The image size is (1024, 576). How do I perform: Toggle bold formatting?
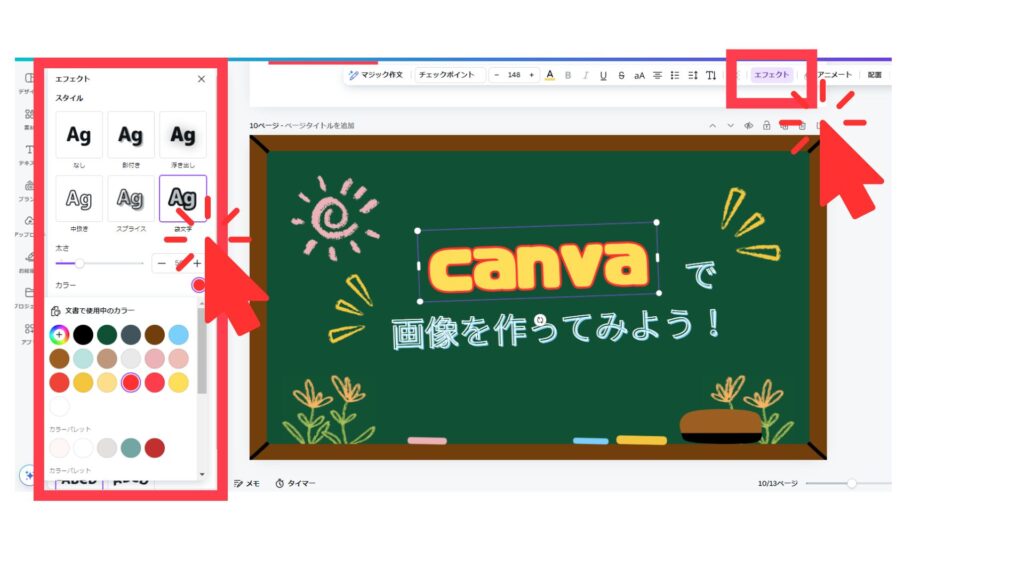[568, 75]
